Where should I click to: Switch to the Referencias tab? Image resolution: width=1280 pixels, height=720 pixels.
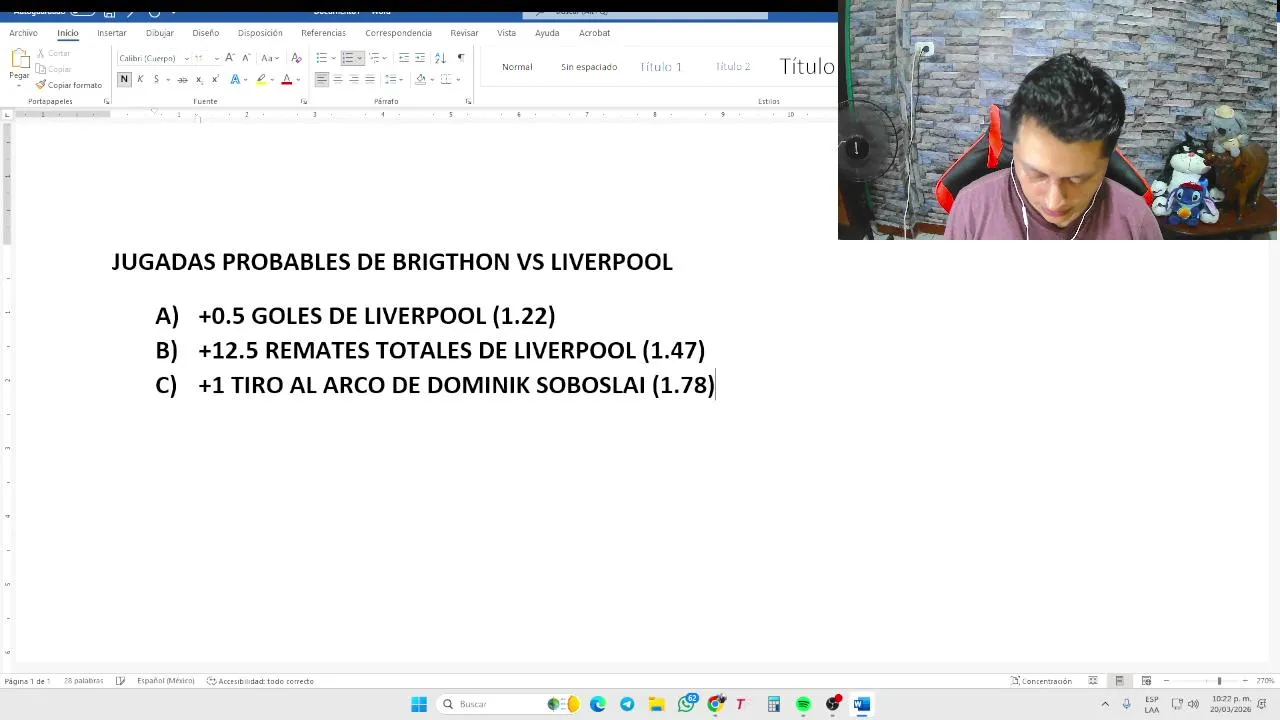click(323, 33)
